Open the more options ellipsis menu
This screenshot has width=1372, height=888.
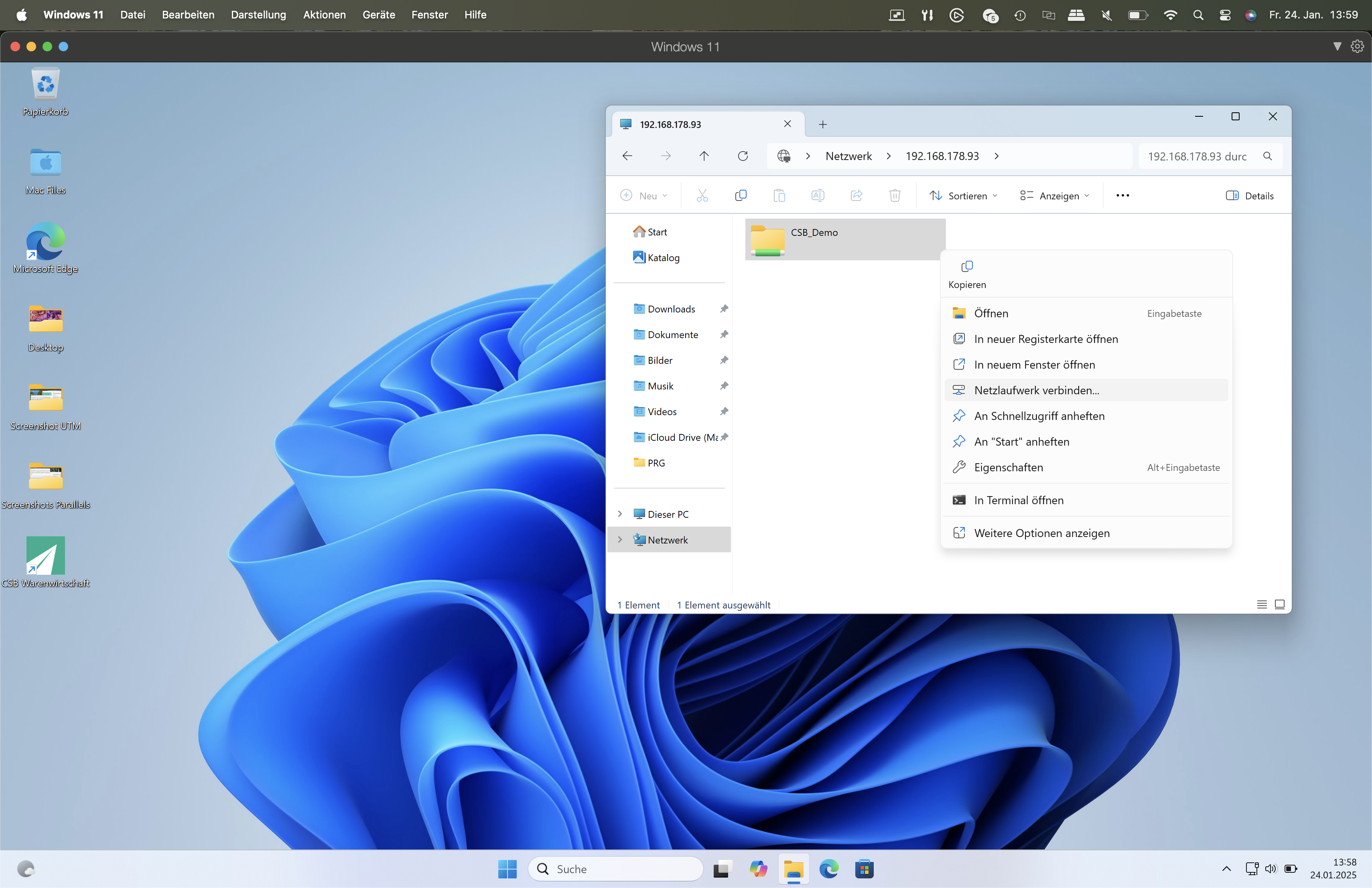pos(1122,196)
